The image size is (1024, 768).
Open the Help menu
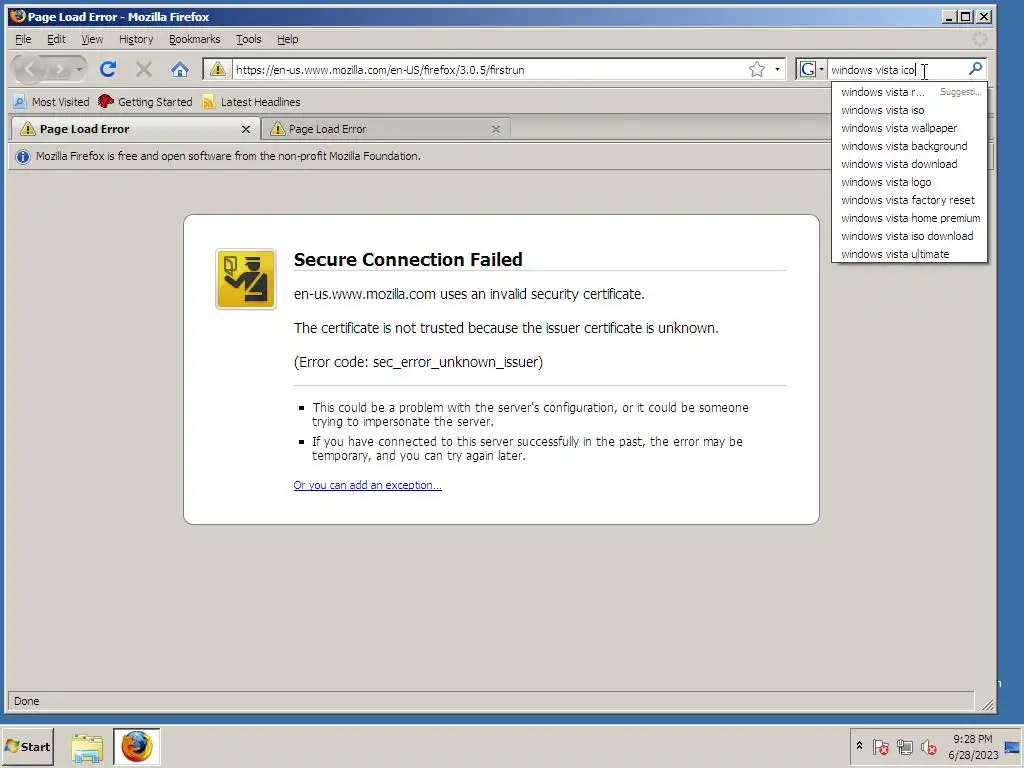click(287, 39)
